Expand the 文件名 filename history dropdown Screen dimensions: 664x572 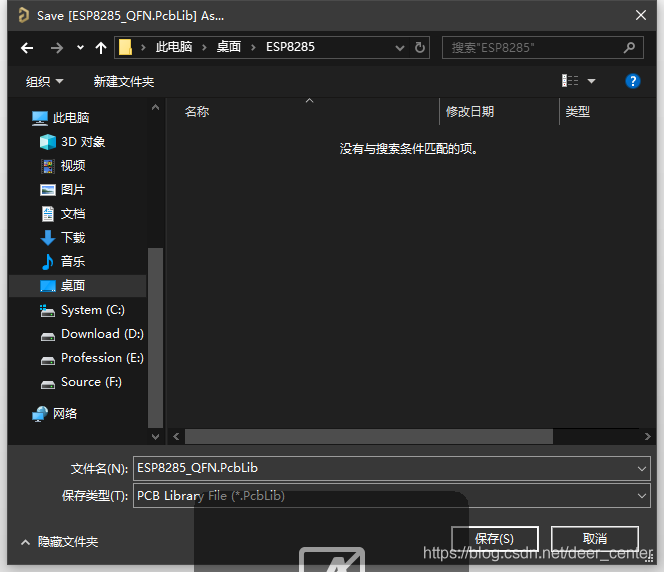[641, 468]
